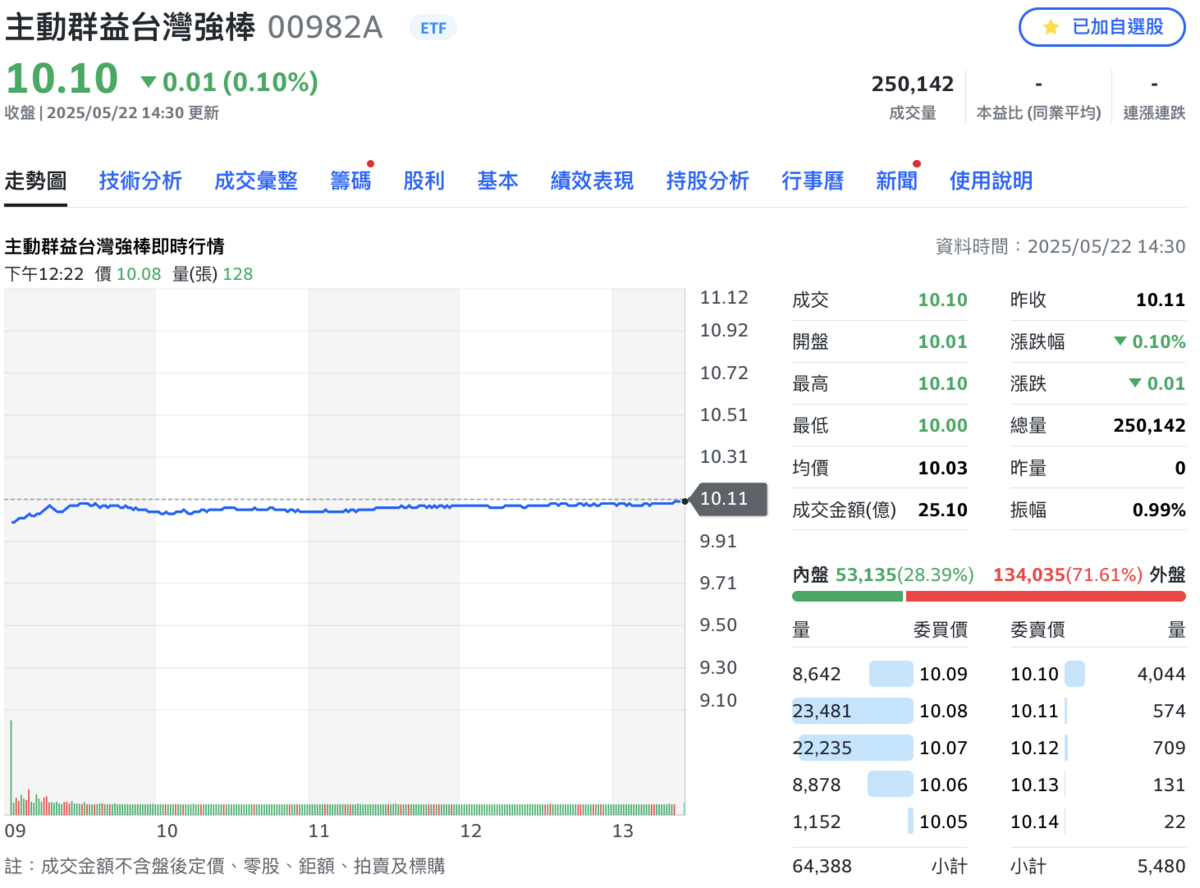The width and height of the screenshot is (1200, 888).
Task: Open the 持股分析 tab
Action: click(707, 181)
